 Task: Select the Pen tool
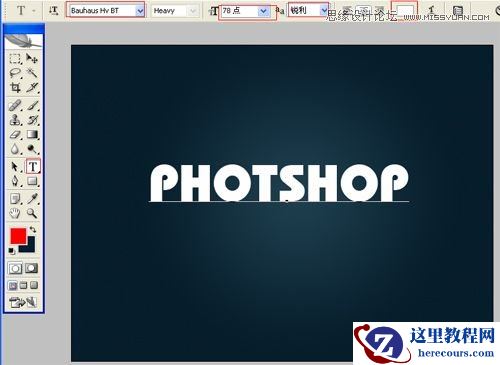[15, 181]
